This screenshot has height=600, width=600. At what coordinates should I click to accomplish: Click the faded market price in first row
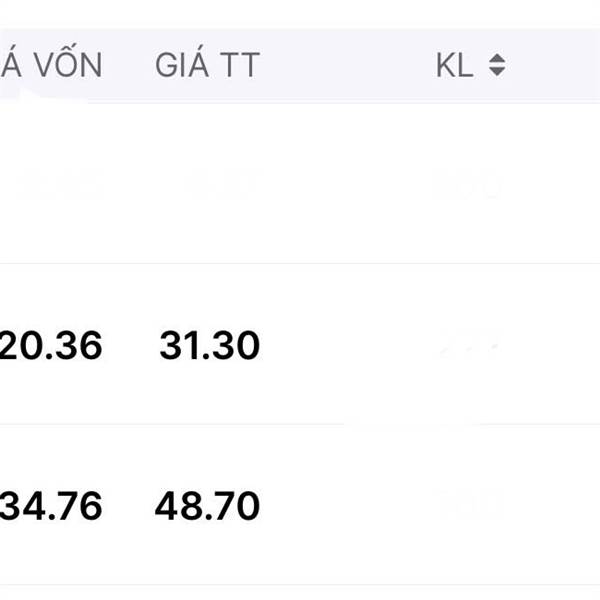tap(208, 186)
